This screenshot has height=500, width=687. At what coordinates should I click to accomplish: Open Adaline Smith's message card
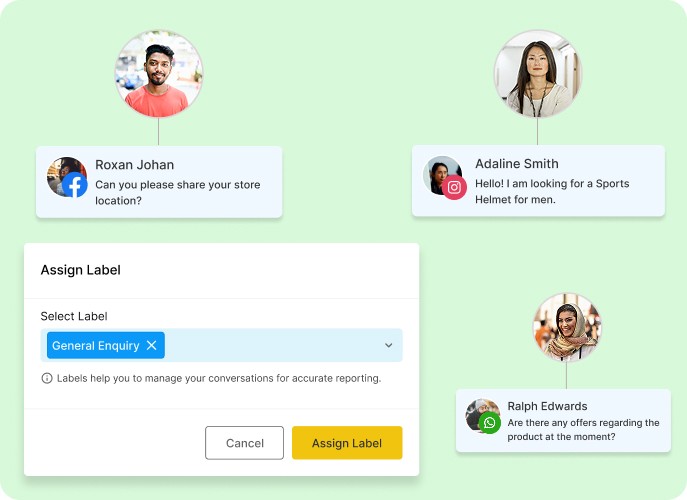[x=538, y=181]
